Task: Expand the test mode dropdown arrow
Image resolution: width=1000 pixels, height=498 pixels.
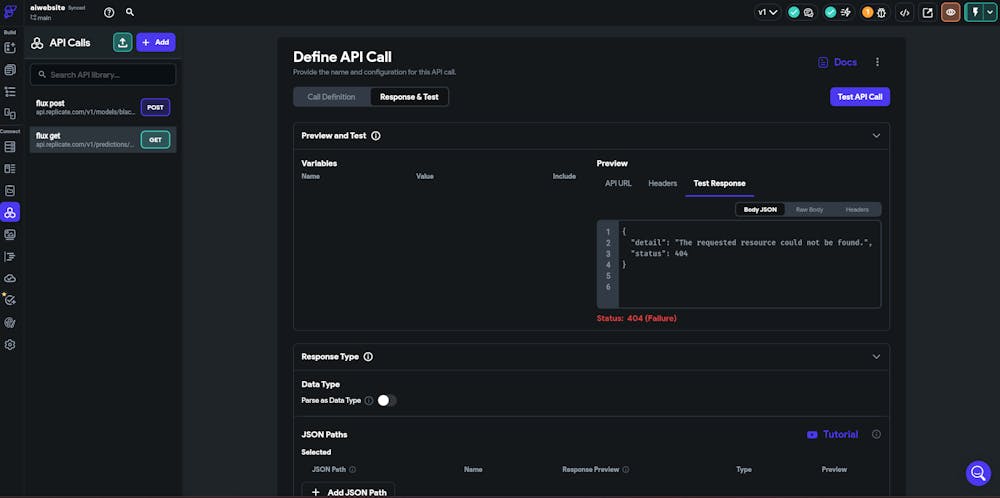Action: click(990, 12)
